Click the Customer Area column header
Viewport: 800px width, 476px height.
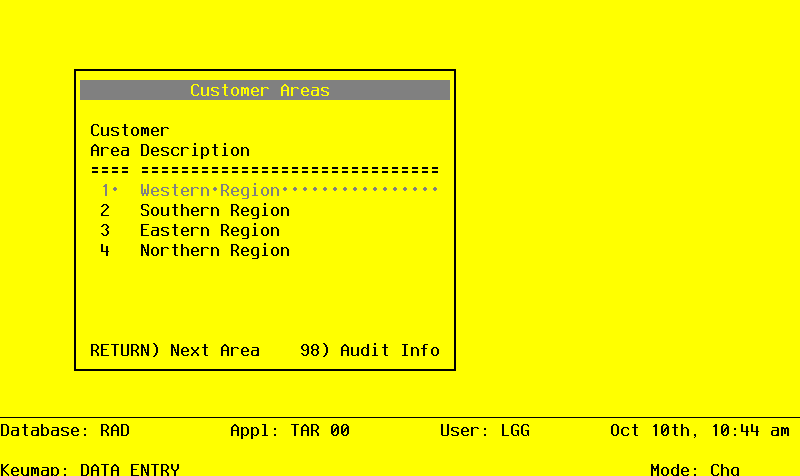130,140
